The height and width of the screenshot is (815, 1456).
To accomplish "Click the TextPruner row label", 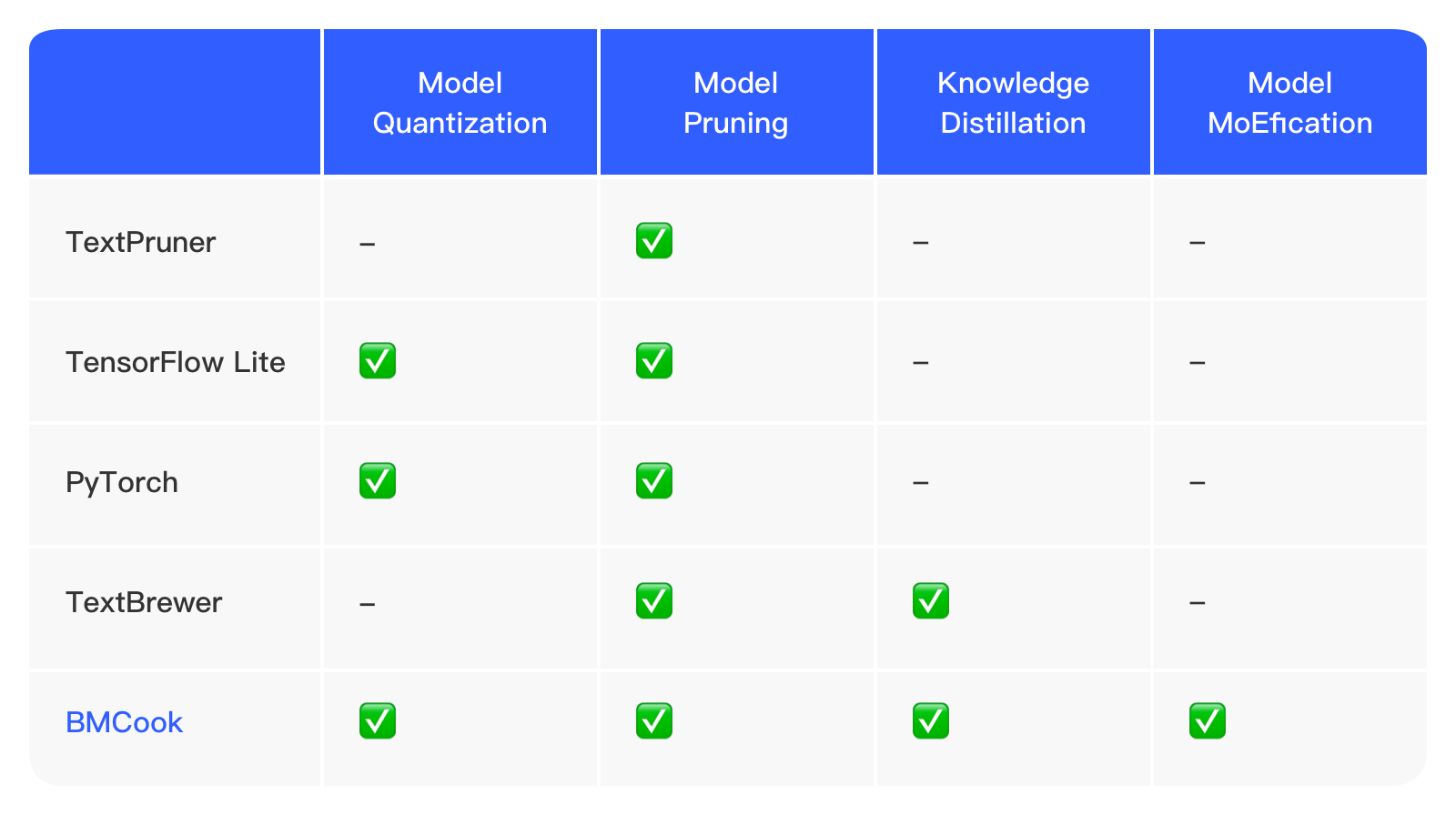I will (x=141, y=242).
